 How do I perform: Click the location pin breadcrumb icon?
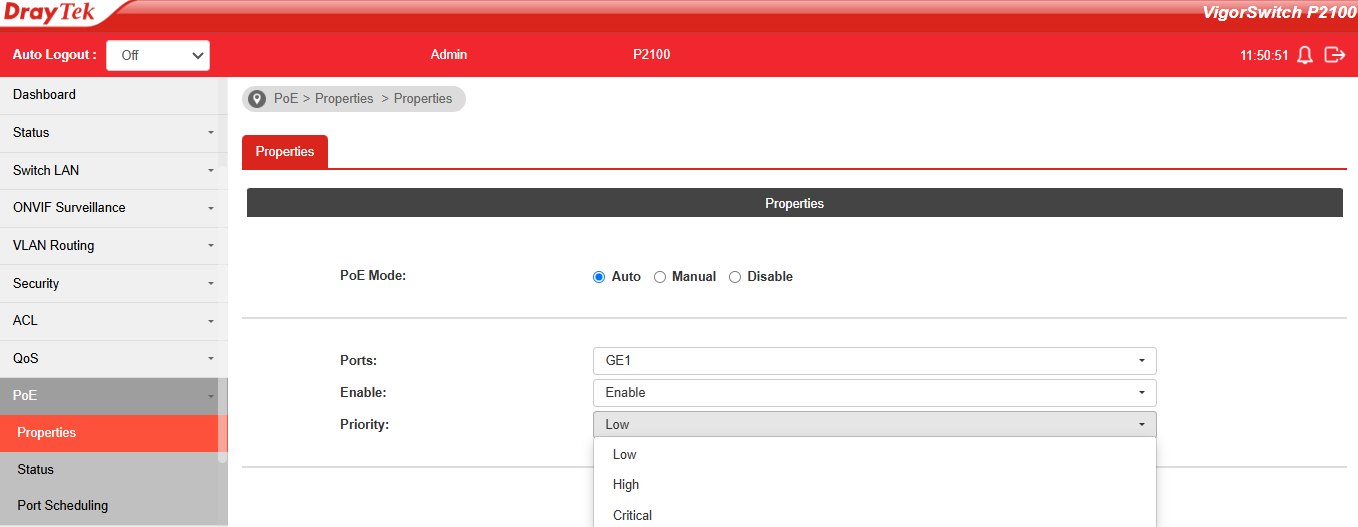click(x=257, y=99)
